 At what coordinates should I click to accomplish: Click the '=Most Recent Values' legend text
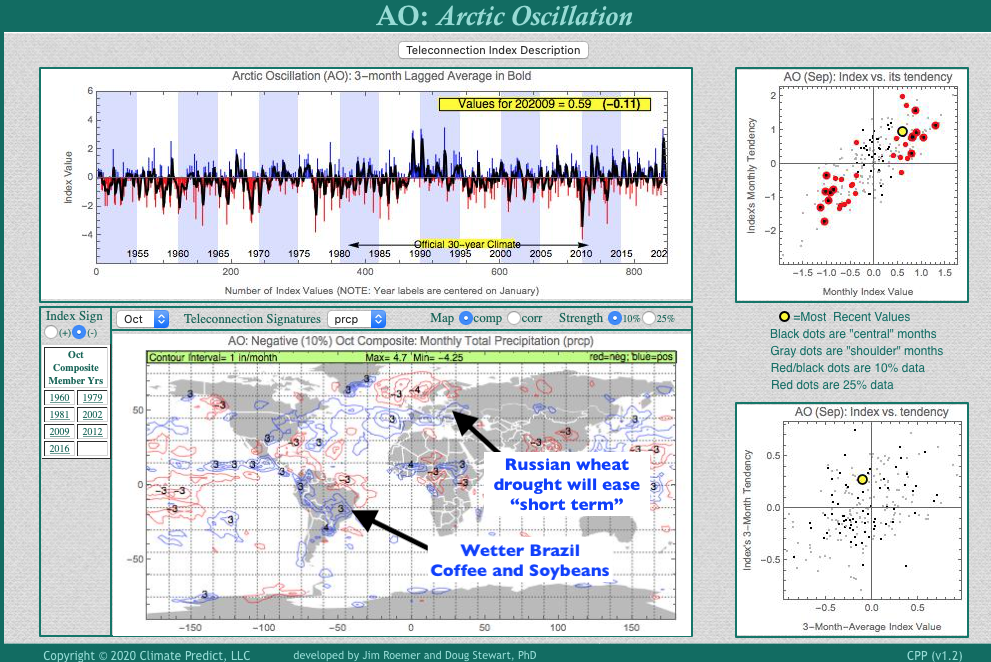(852, 317)
